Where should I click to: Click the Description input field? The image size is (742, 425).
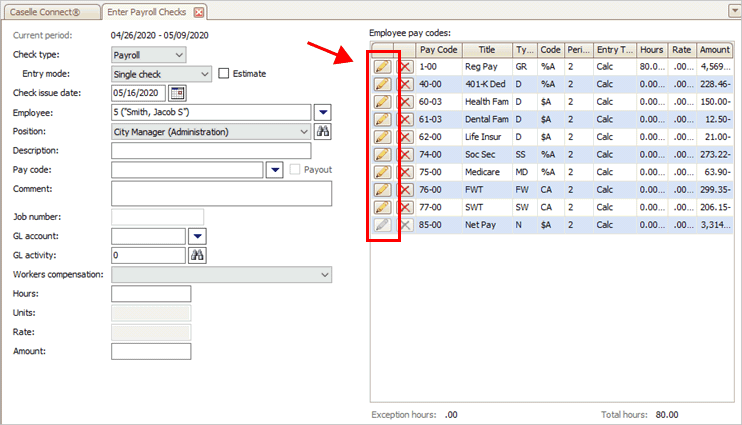pyautogui.click(x=211, y=151)
